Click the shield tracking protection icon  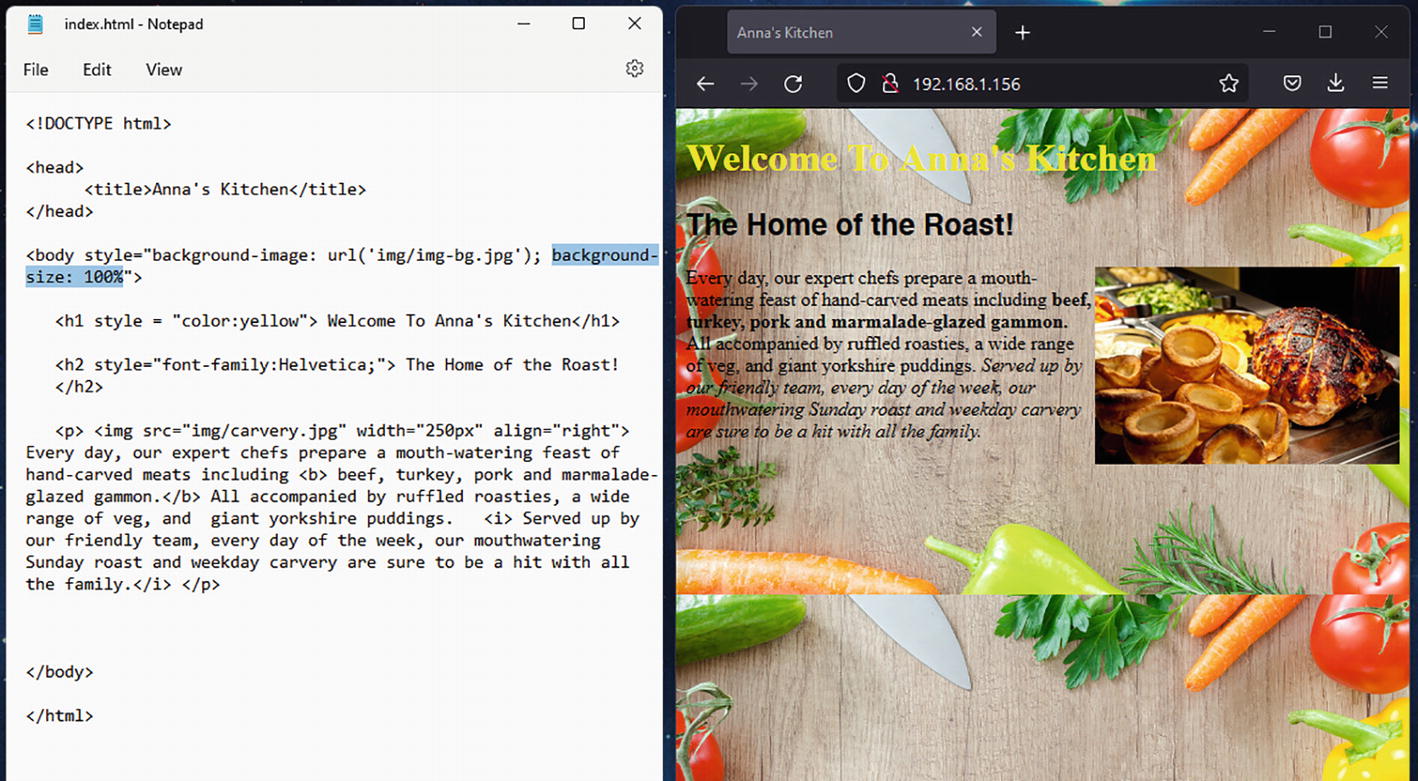click(x=856, y=84)
